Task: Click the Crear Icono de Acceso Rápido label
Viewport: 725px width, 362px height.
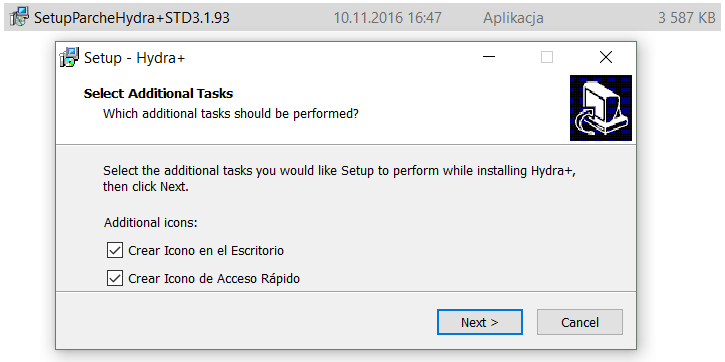Action: point(214,279)
